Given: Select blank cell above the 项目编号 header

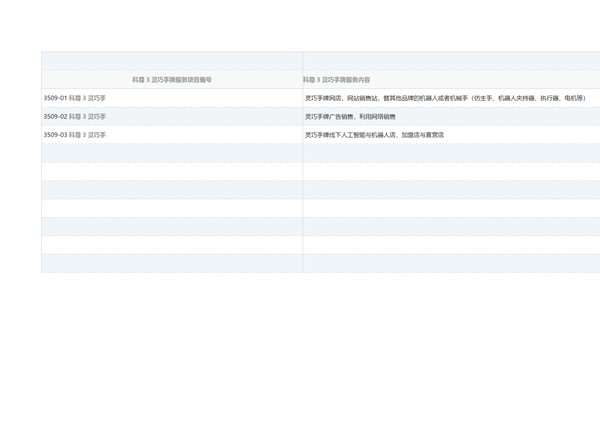Looking at the screenshot, I should pyautogui.click(x=172, y=61).
